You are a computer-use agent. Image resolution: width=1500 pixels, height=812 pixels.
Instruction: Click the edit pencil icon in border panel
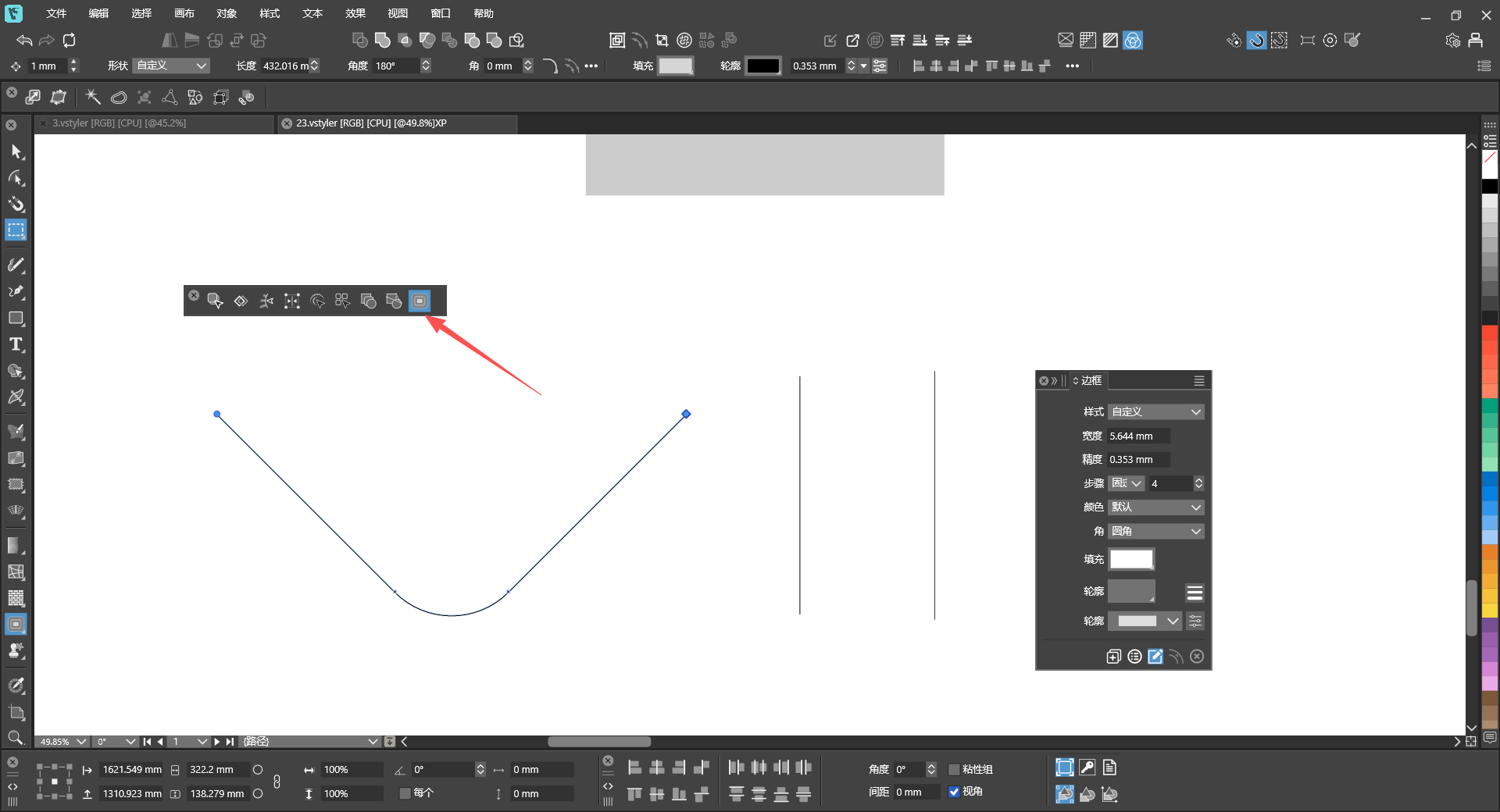[1155, 657]
